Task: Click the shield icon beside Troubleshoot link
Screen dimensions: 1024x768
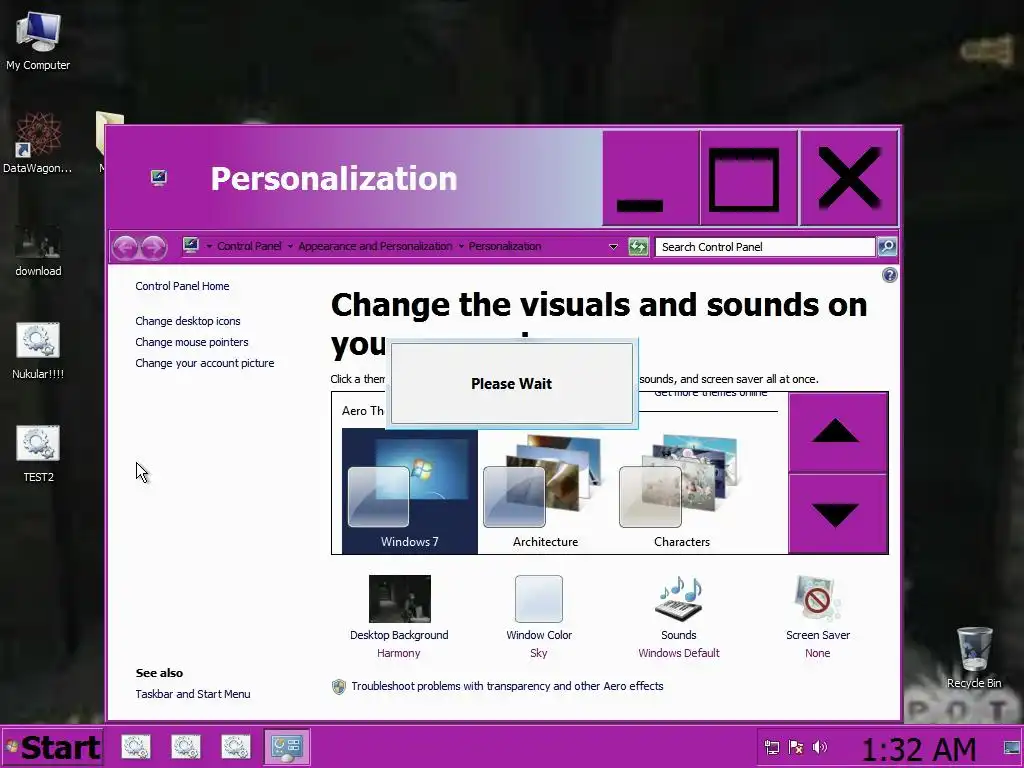Action: pyautogui.click(x=338, y=686)
